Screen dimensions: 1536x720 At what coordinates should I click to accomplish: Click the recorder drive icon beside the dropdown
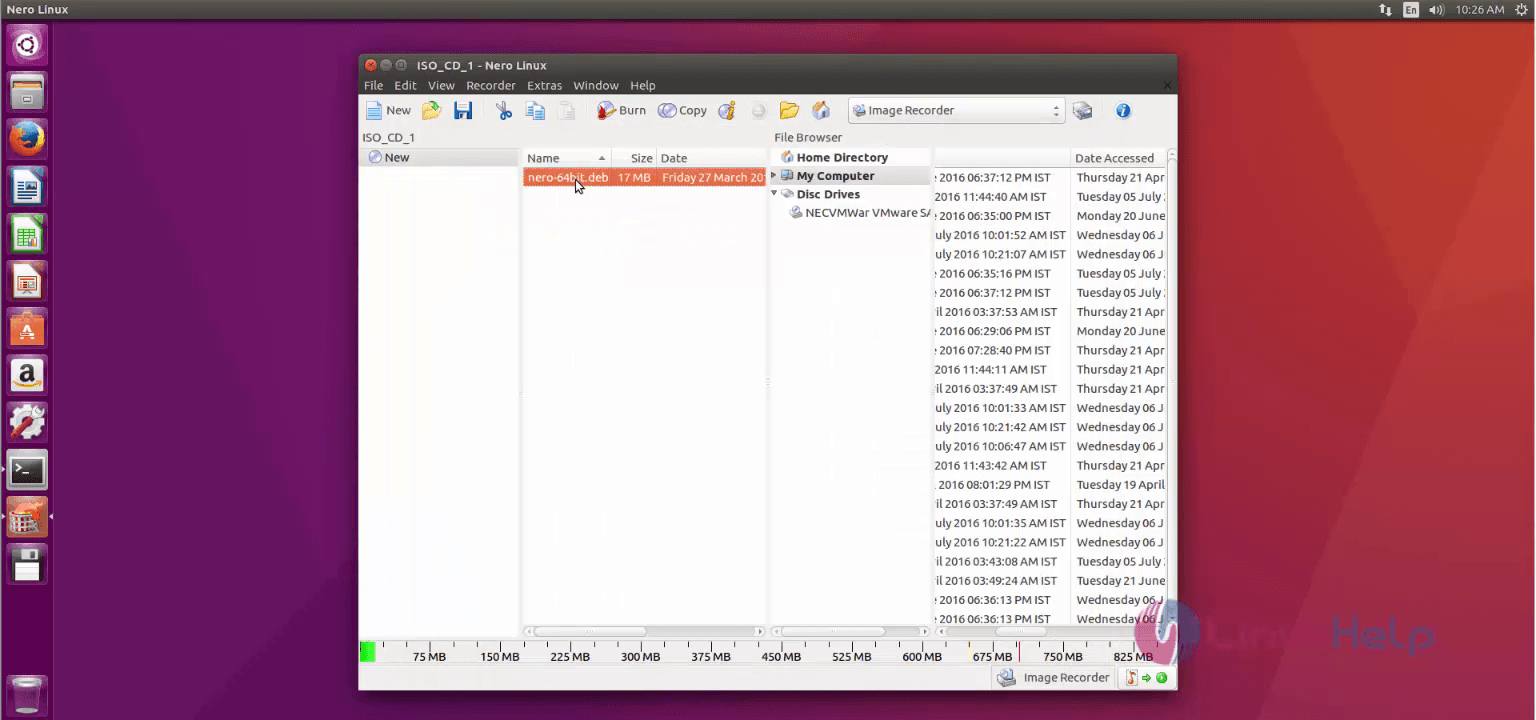[1083, 111]
